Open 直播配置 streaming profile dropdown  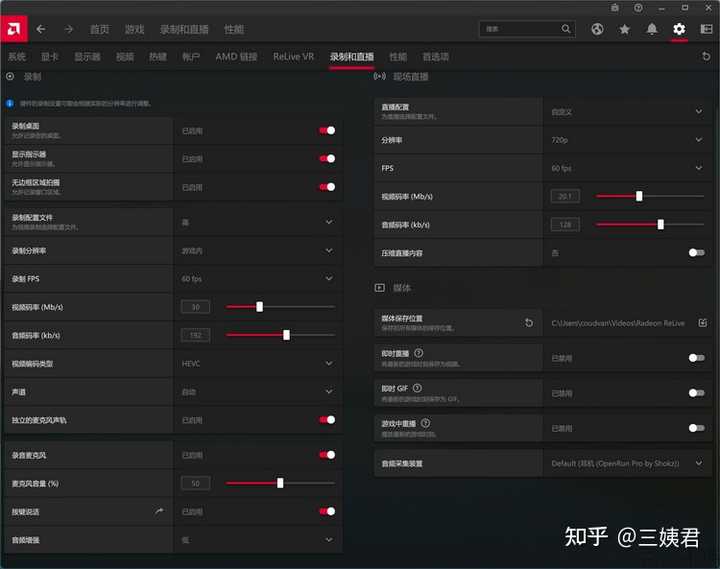coord(627,112)
